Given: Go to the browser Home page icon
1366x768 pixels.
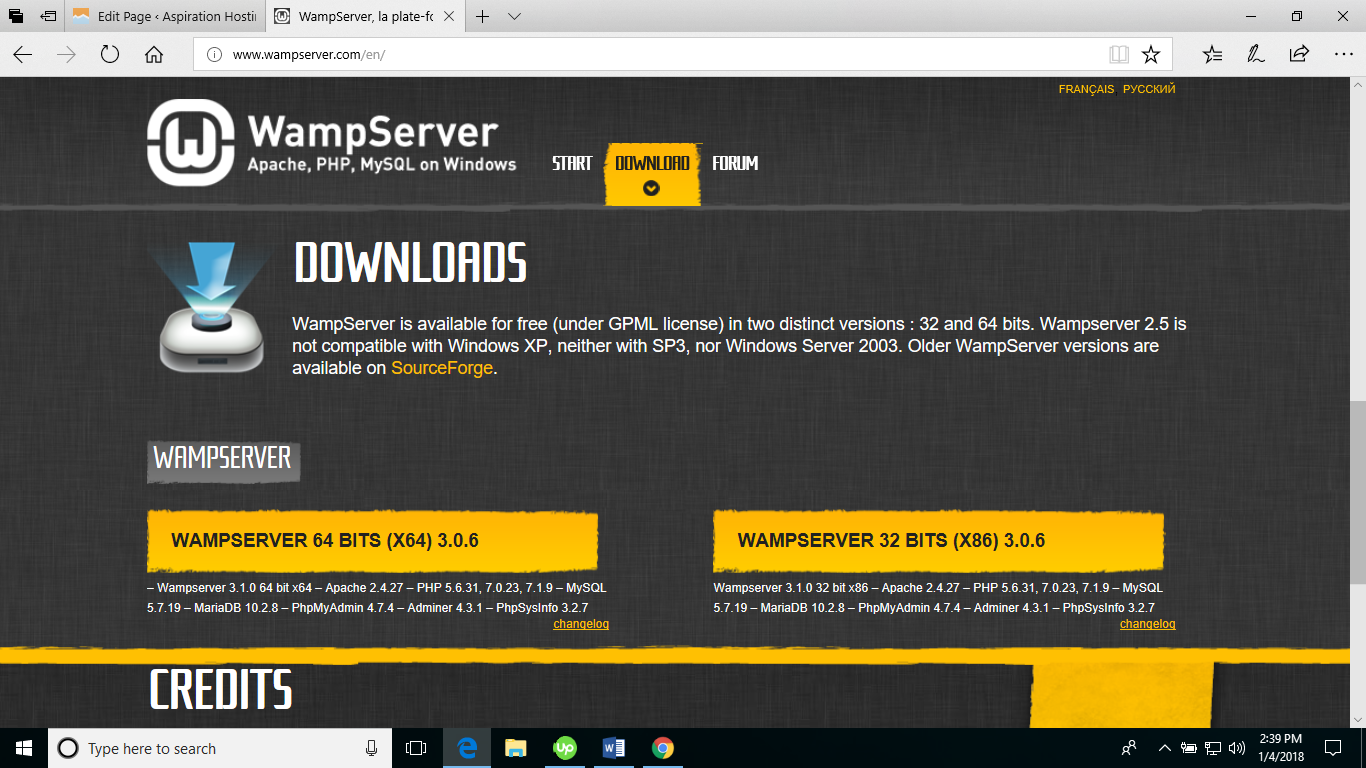Looking at the screenshot, I should [154, 54].
